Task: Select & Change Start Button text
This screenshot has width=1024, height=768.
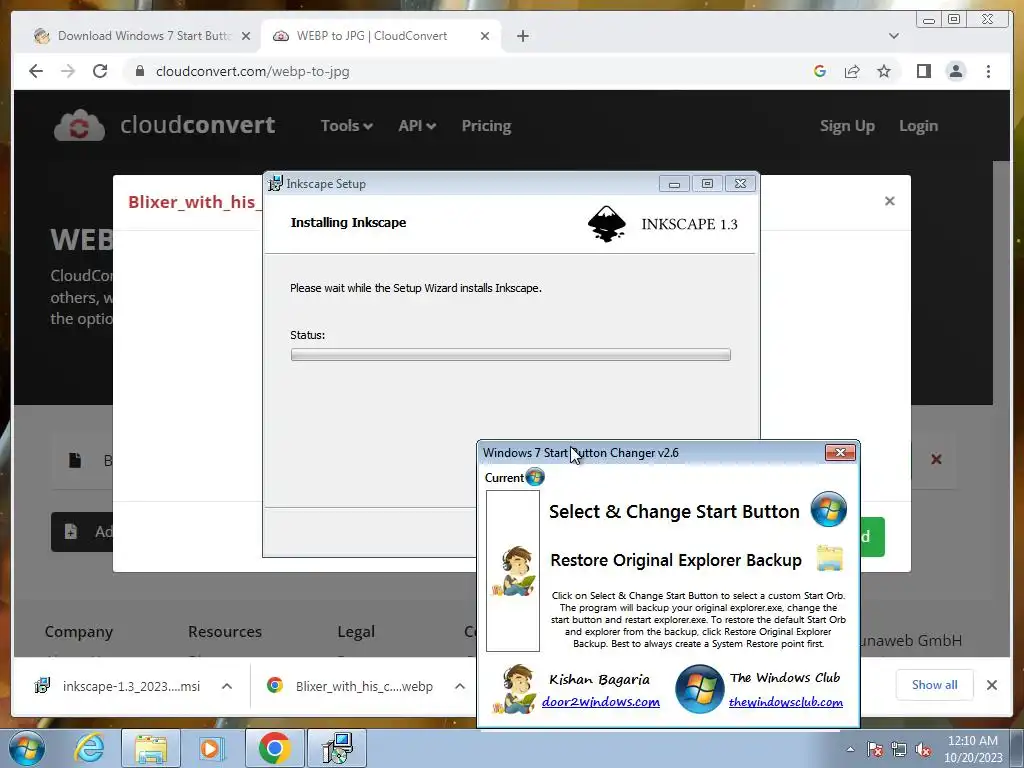Action: pos(674,511)
